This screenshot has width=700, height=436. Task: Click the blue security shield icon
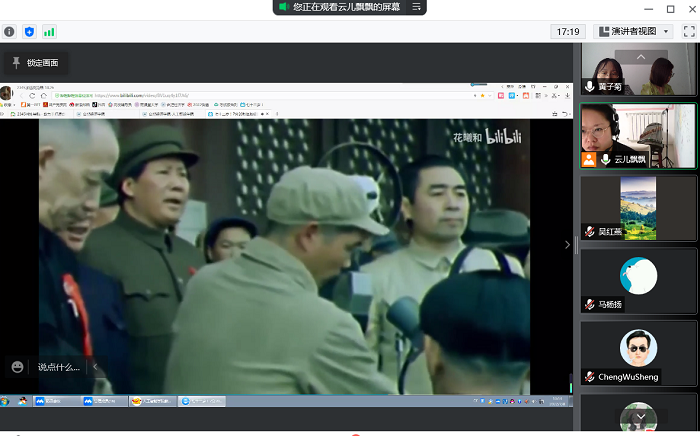[x=29, y=32]
